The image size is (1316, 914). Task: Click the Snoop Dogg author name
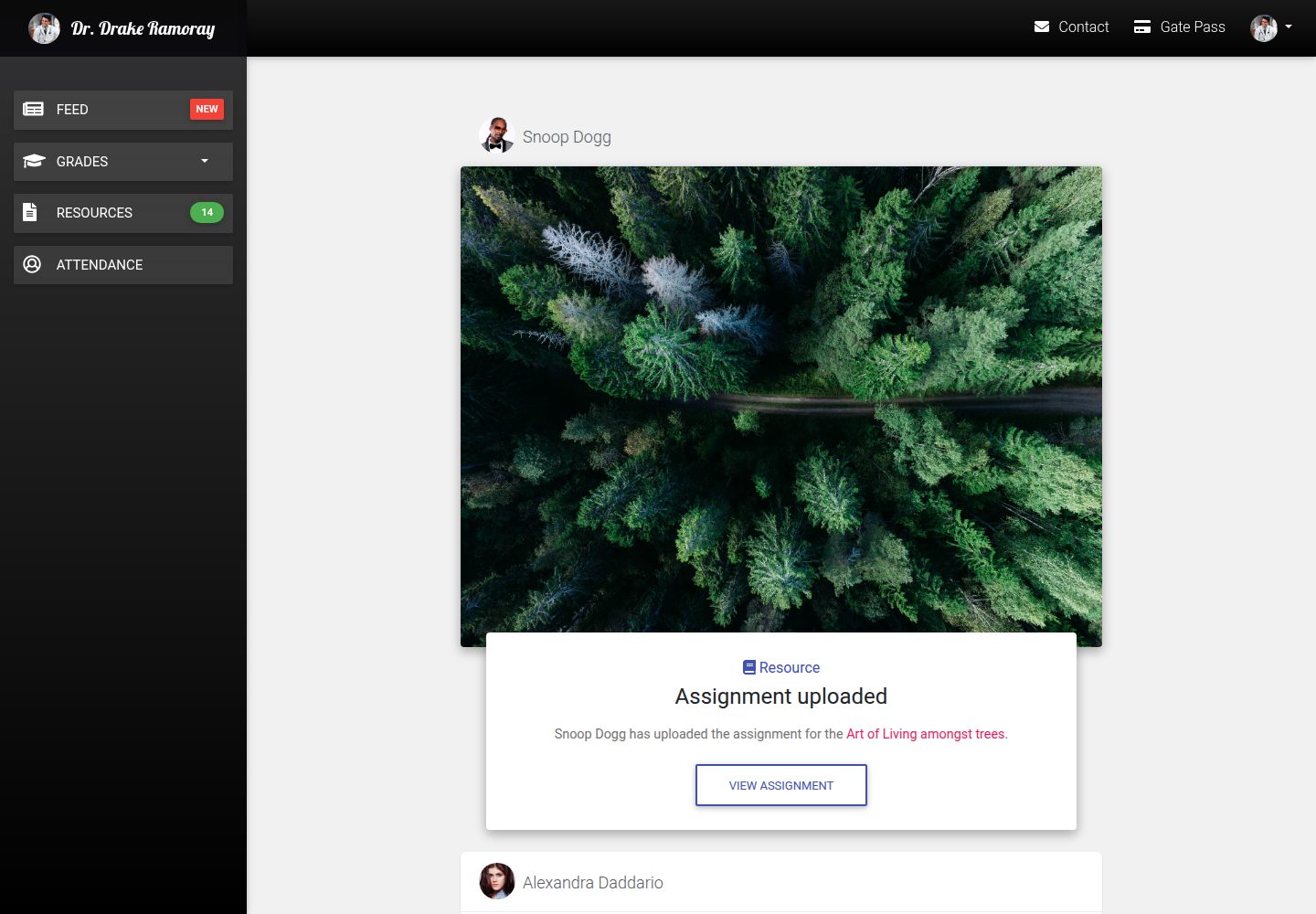click(567, 137)
